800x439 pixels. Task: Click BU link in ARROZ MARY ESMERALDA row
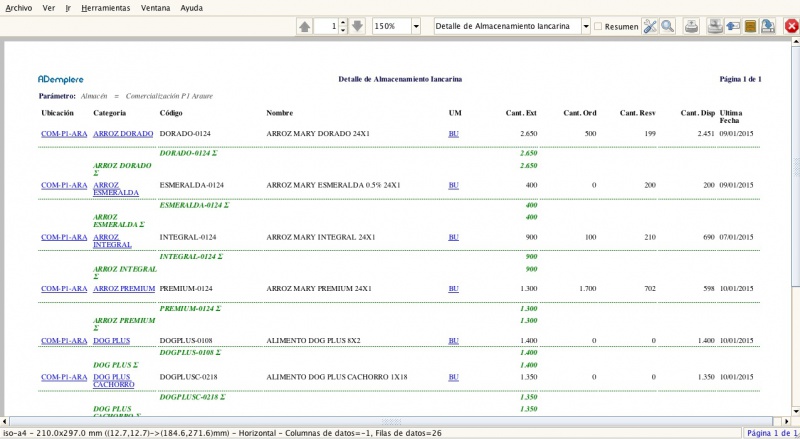tap(454, 185)
